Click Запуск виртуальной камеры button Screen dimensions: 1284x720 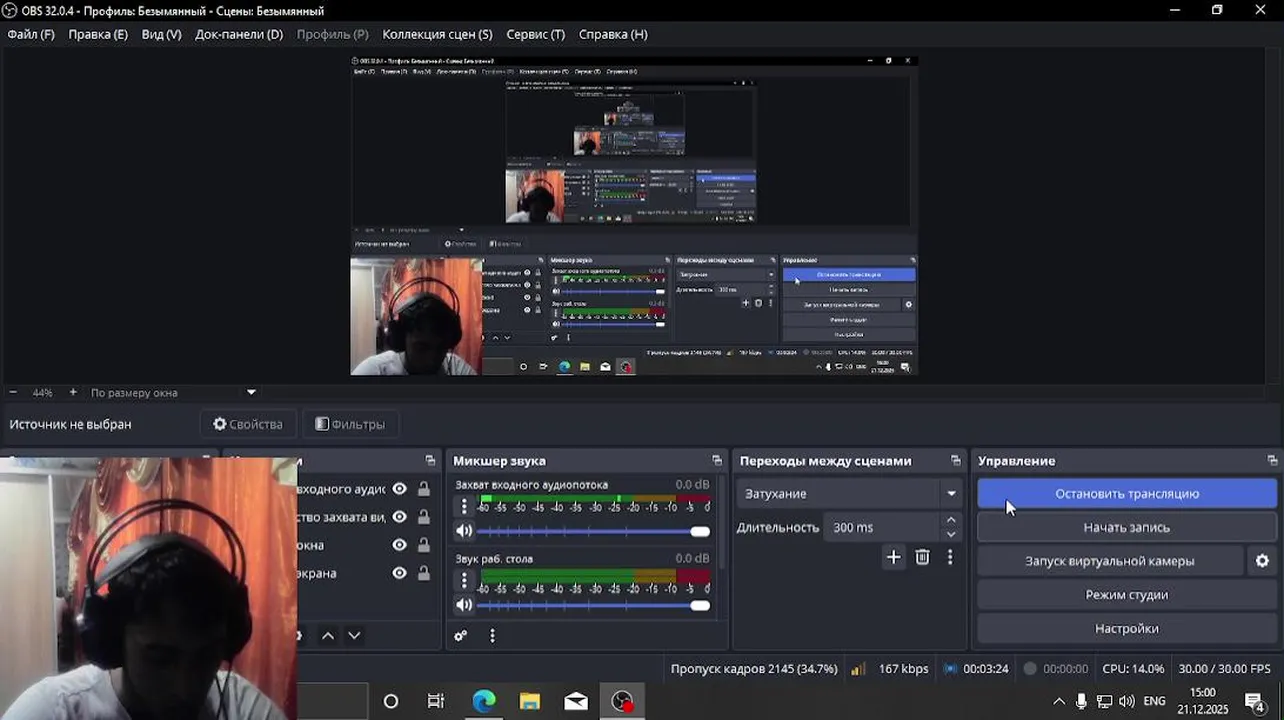[x=1110, y=561]
